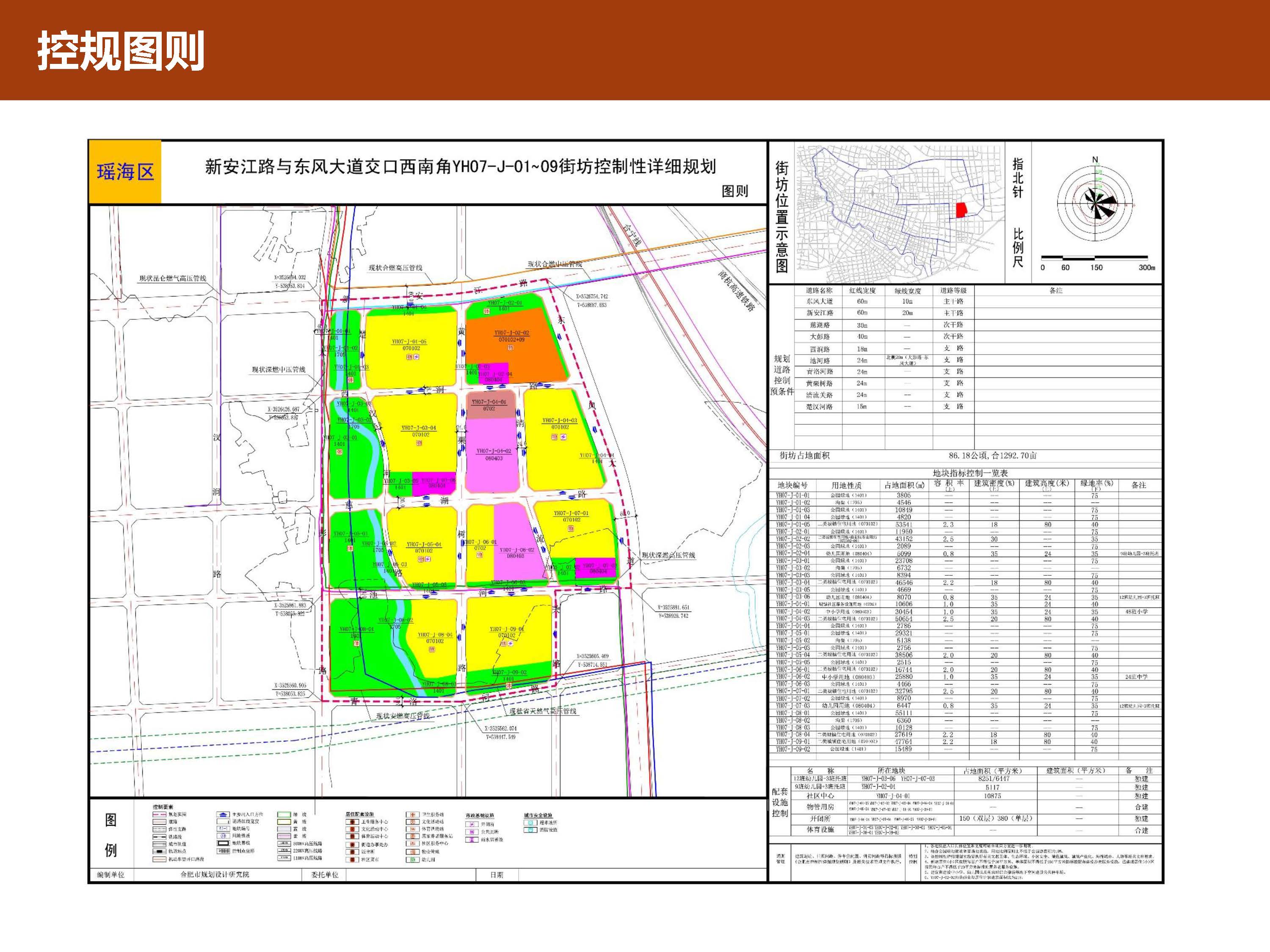Click the green line legend symbol
Screen dimensions: 1270x952
click(x=284, y=815)
